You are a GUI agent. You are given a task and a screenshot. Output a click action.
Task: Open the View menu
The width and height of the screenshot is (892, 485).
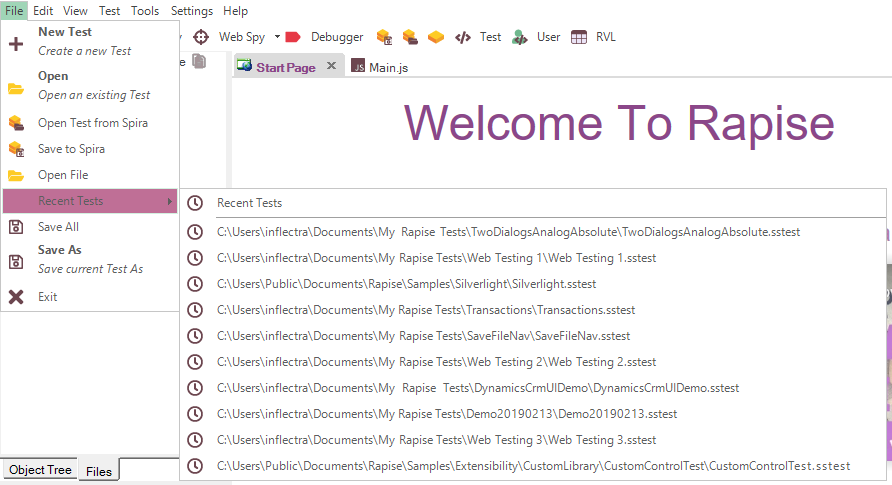point(75,11)
